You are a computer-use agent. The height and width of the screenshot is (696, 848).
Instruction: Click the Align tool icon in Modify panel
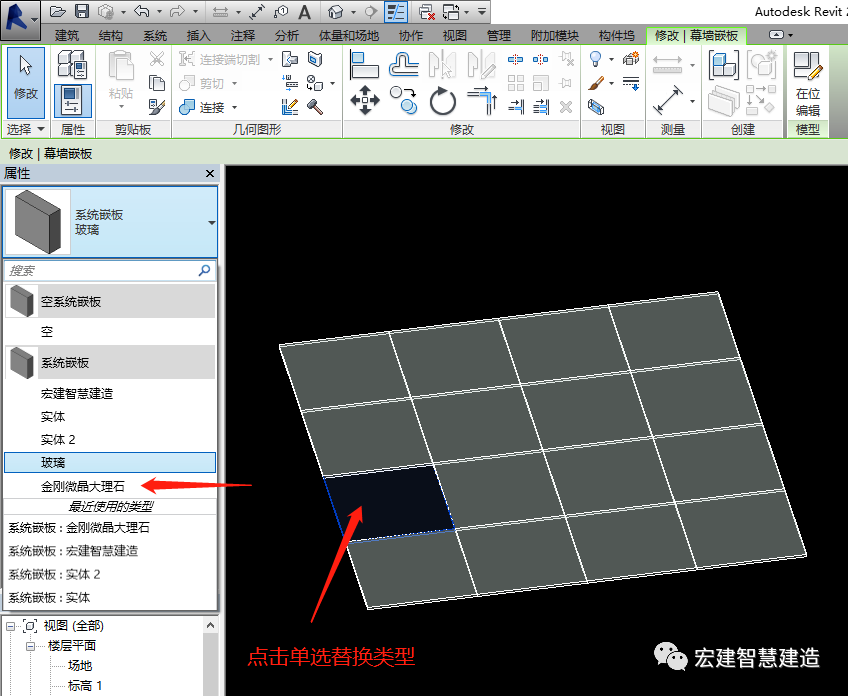[x=364, y=64]
